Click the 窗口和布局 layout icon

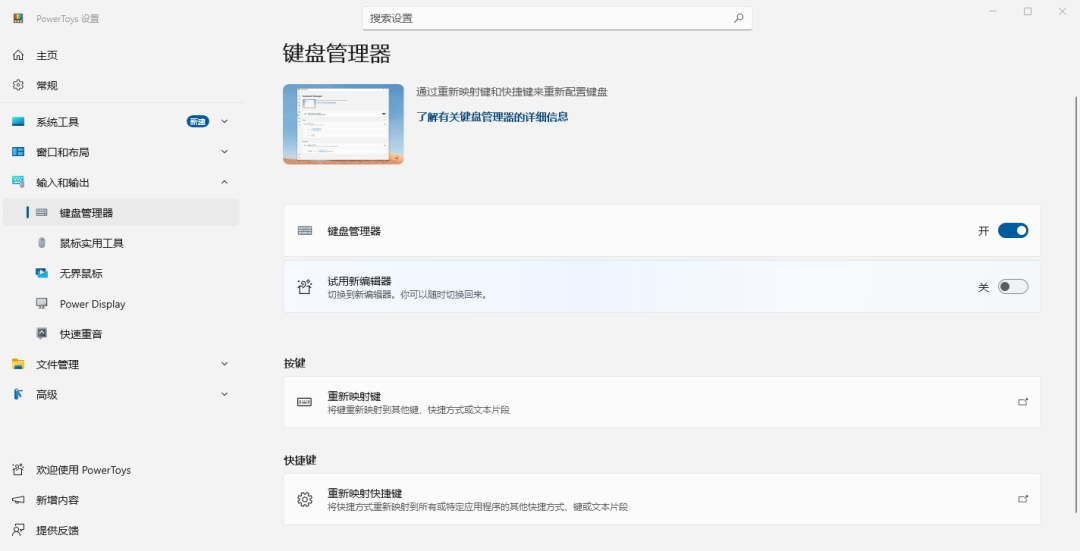19,152
